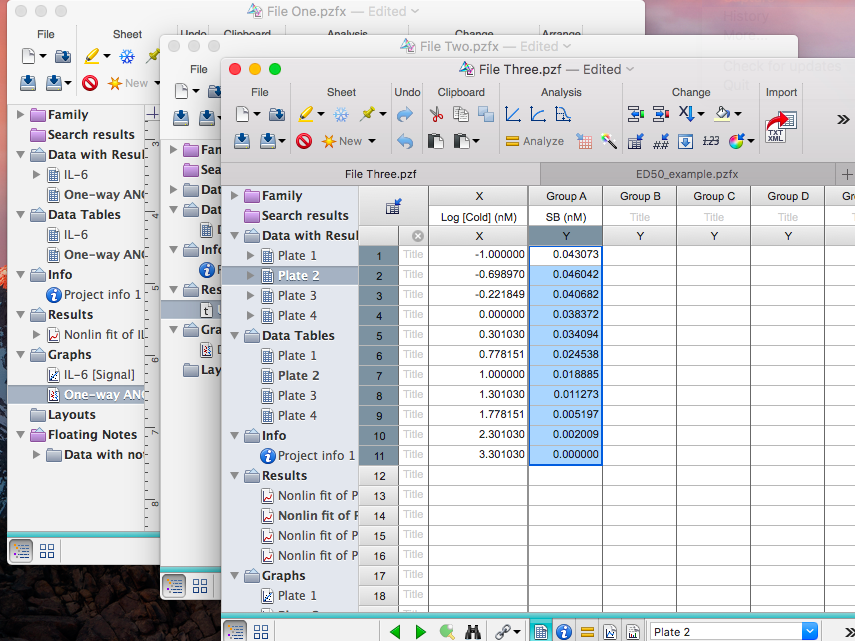Click the binoculars Find icon in bottom bar

point(474,631)
